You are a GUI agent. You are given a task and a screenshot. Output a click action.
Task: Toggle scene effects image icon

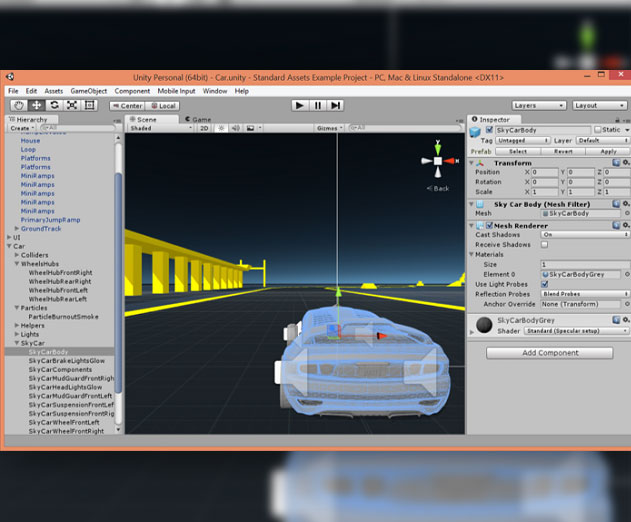point(250,128)
